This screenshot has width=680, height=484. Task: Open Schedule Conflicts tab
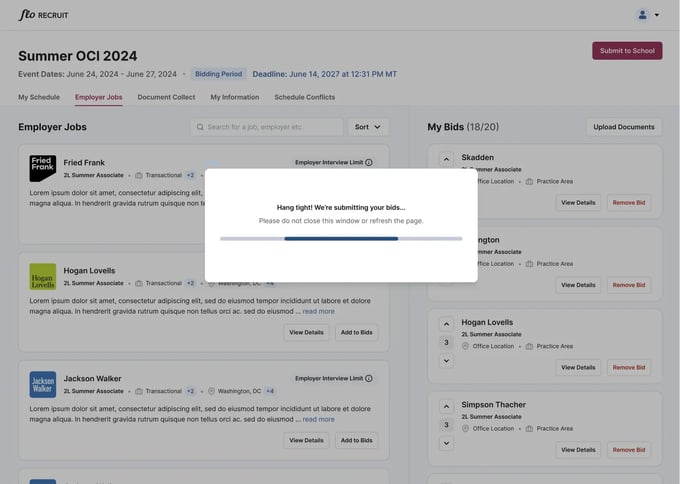[304, 97]
